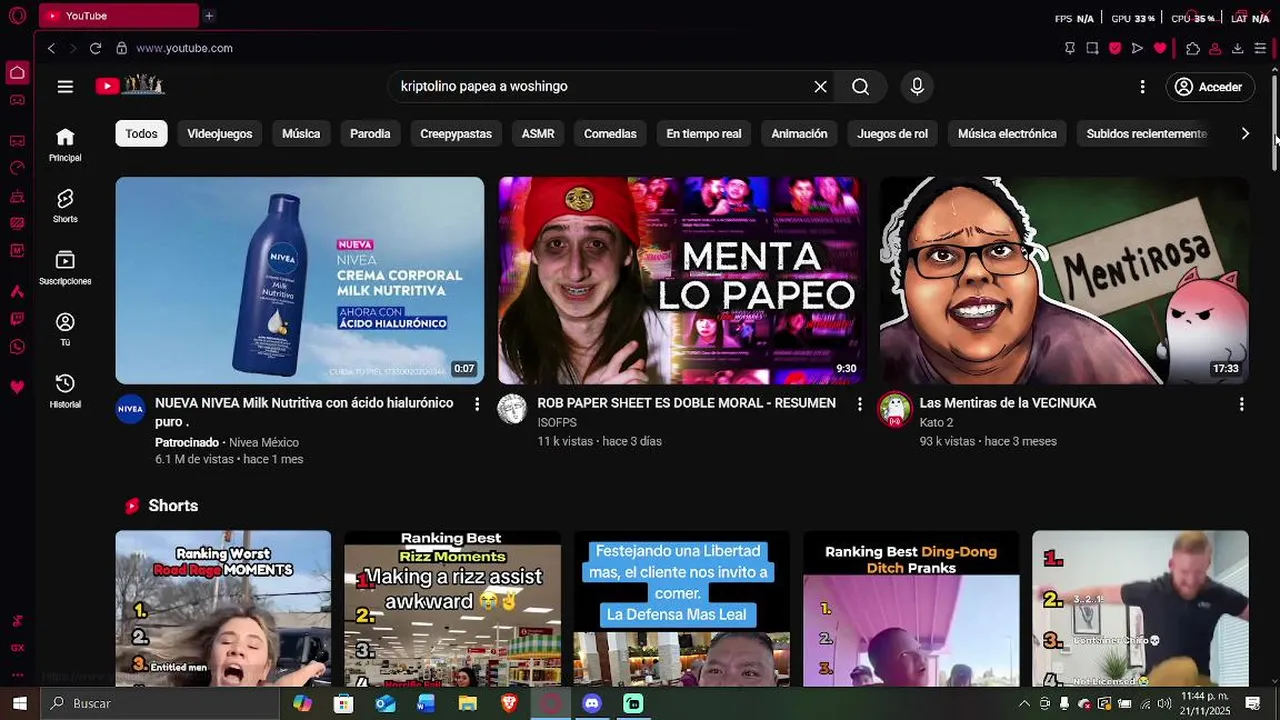This screenshot has width=1280, height=720.
Task: Open options for Las Mentiras de la VECINUKA
Action: point(1241,404)
